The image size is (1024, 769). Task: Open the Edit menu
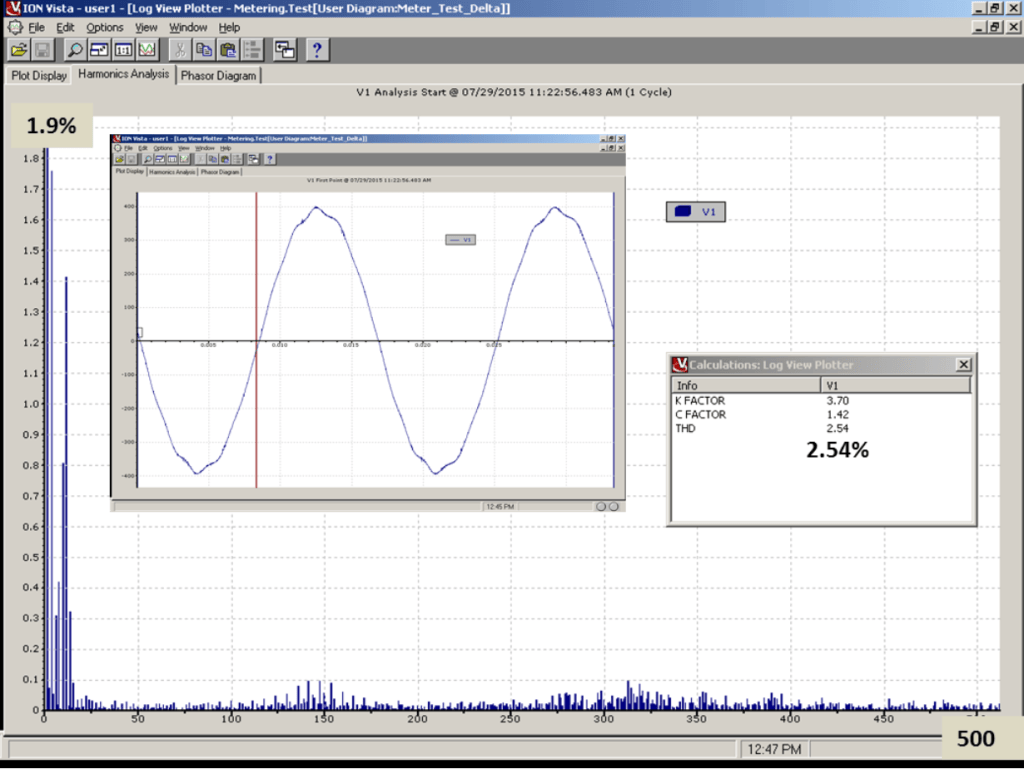click(x=65, y=27)
